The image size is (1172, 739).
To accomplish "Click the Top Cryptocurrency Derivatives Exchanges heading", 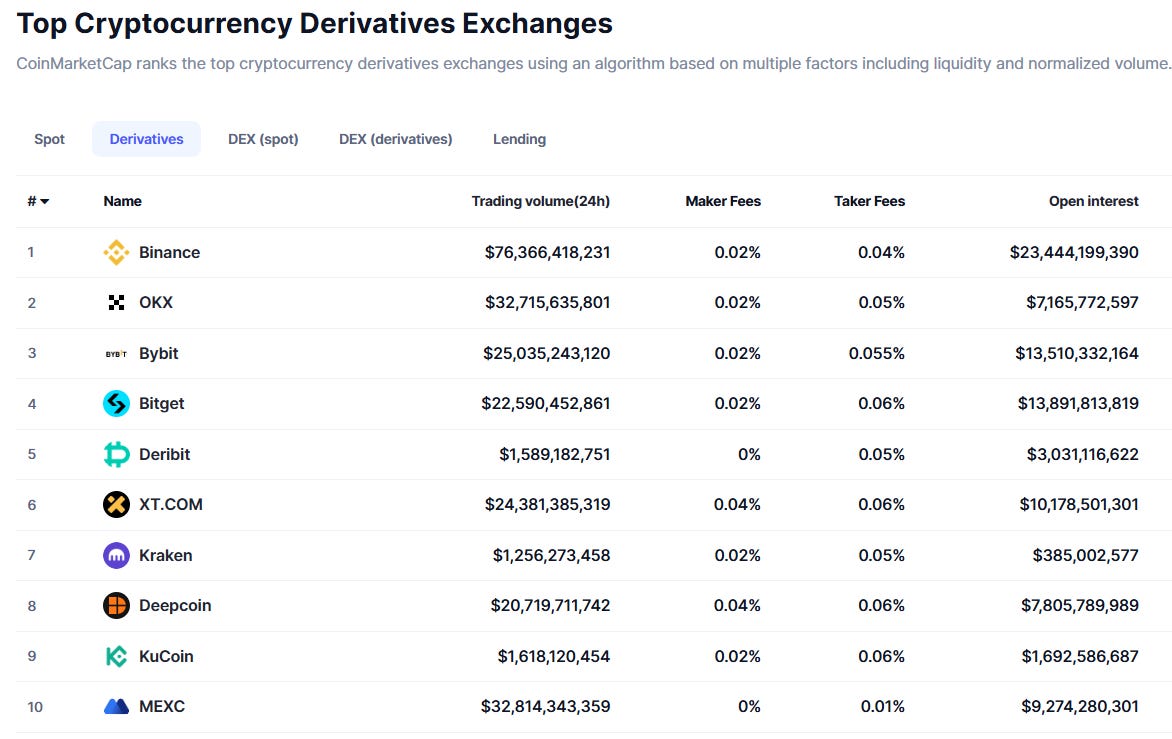I will [x=315, y=24].
